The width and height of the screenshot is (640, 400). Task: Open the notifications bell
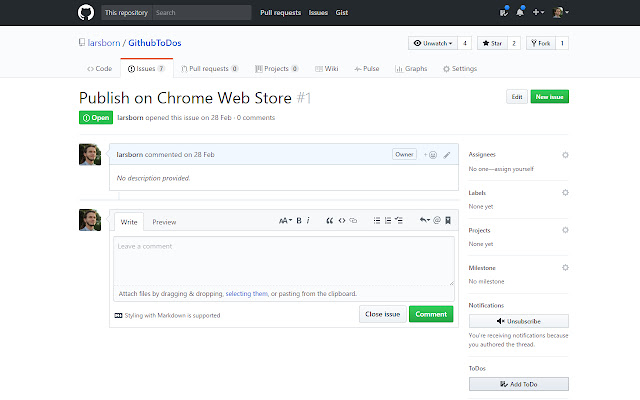(x=521, y=13)
